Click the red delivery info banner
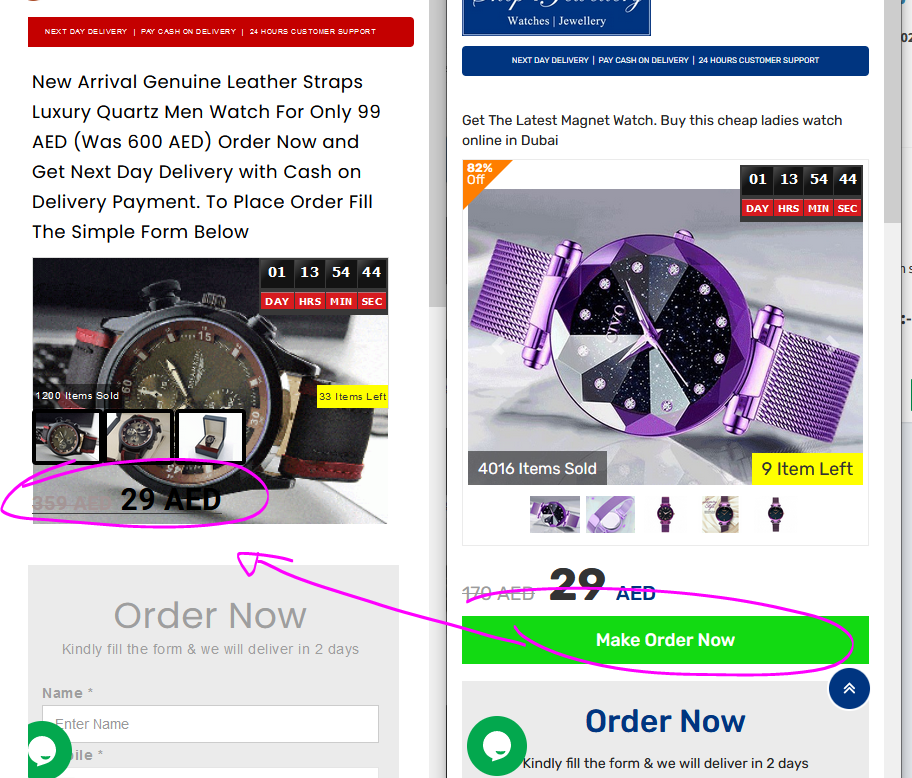This screenshot has height=778, width=912. 221,31
